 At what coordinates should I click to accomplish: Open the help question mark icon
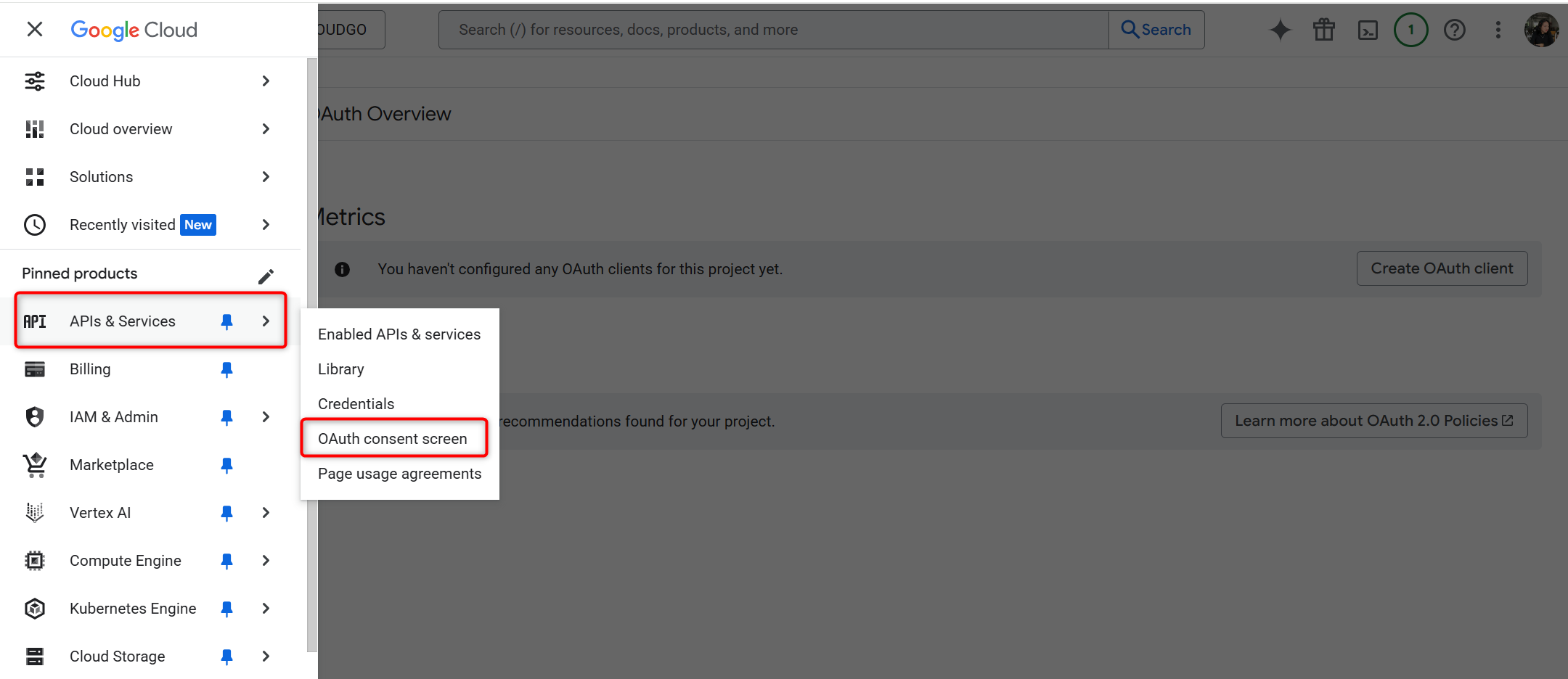point(1455,30)
